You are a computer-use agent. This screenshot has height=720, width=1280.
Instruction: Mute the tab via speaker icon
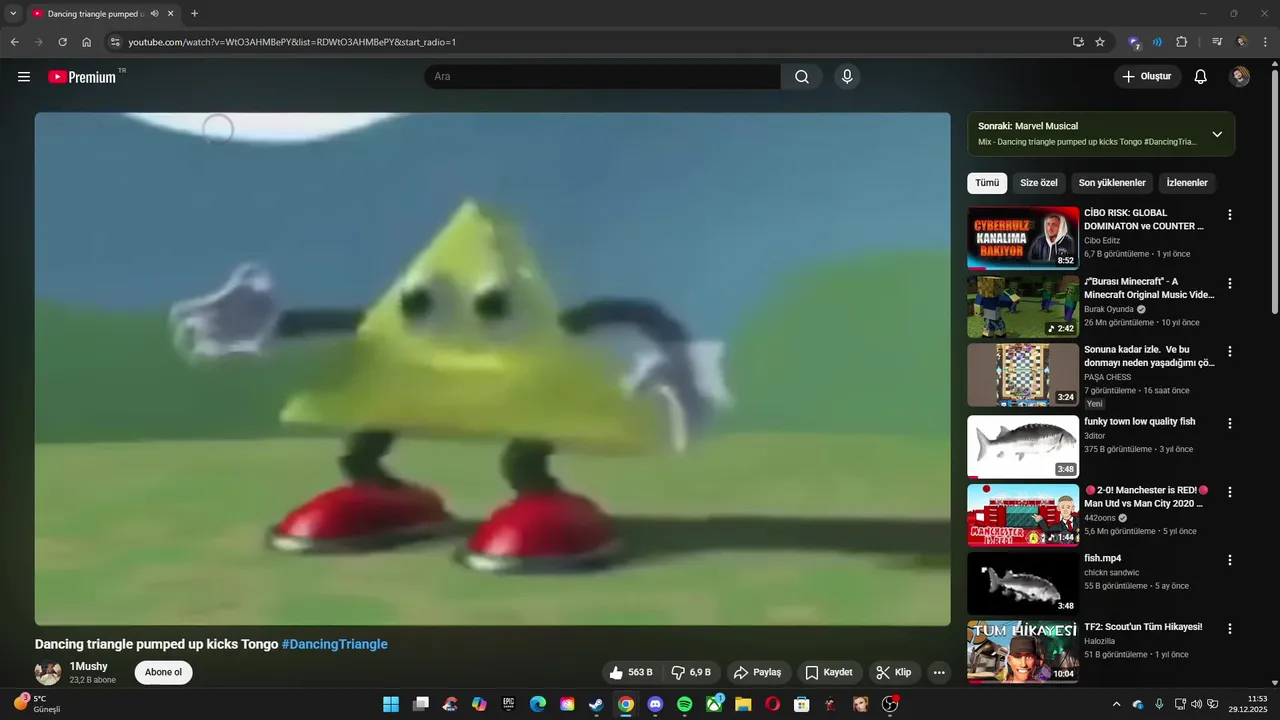tap(155, 14)
